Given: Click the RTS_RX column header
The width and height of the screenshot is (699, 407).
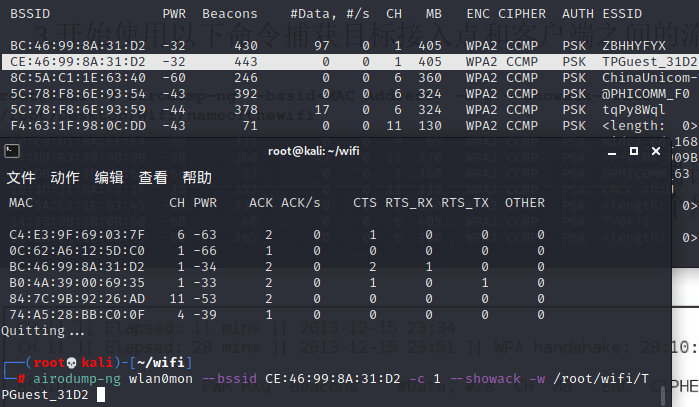Looking at the screenshot, I should pyautogui.click(x=409, y=203).
